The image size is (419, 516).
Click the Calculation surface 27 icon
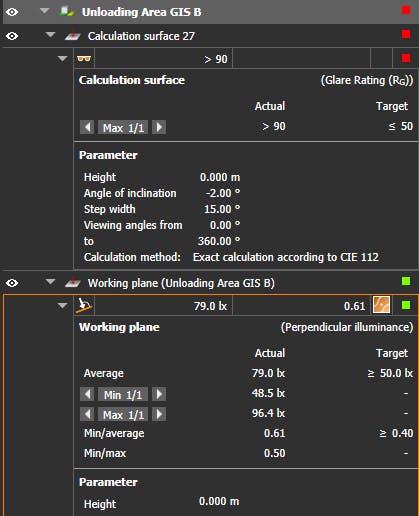pos(72,35)
